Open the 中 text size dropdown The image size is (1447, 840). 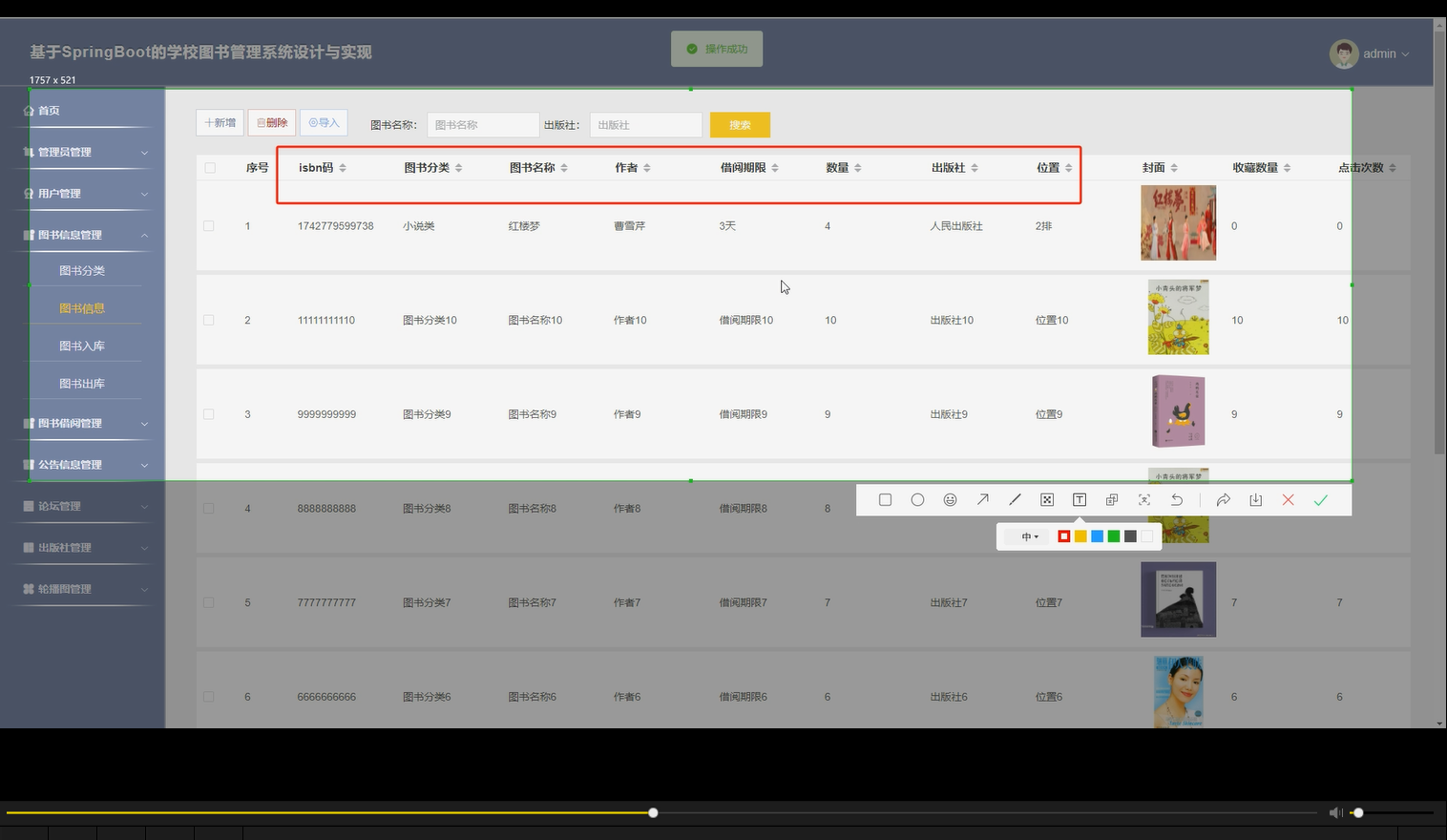pyautogui.click(x=1030, y=536)
